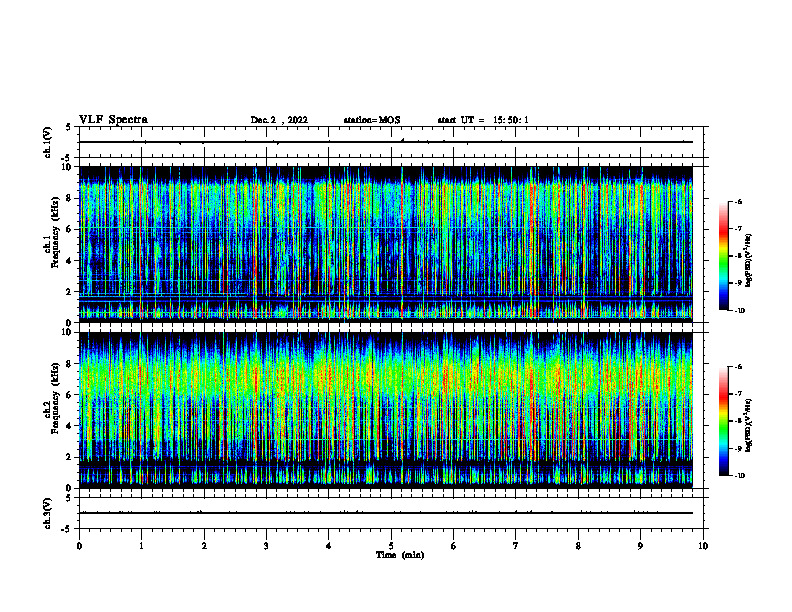Viewport: 792px width, 612px height.
Task: Click the "ch.3(V)" axis label
Action: 48,513
